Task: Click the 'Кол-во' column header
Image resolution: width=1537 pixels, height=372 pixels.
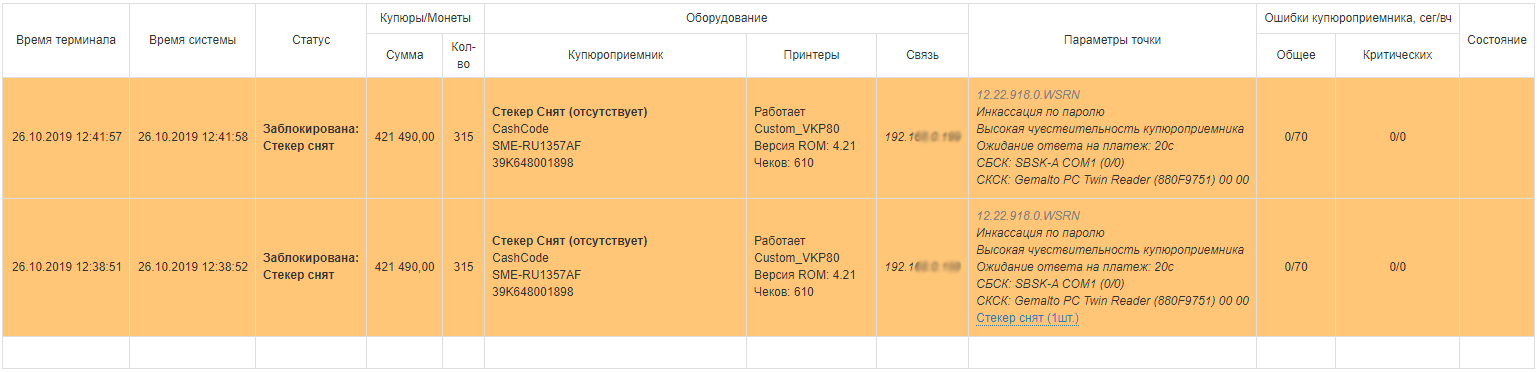Action: (x=464, y=55)
